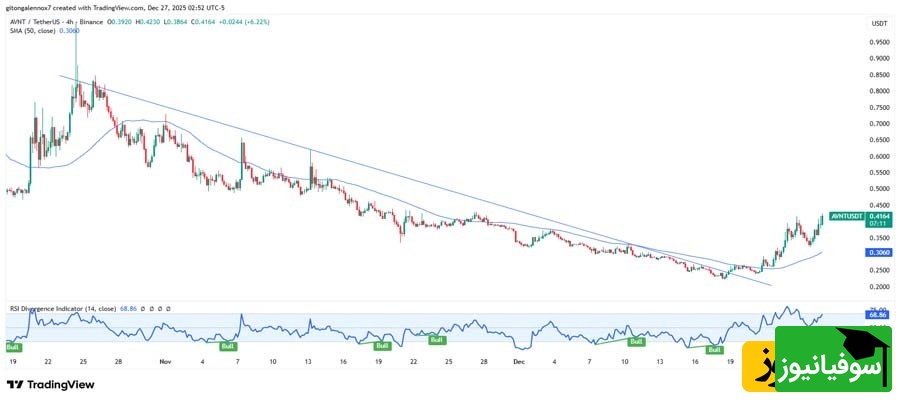Click the Dec label on time axis
Image resolution: width=900 pixels, height=400 pixels.
click(x=517, y=360)
